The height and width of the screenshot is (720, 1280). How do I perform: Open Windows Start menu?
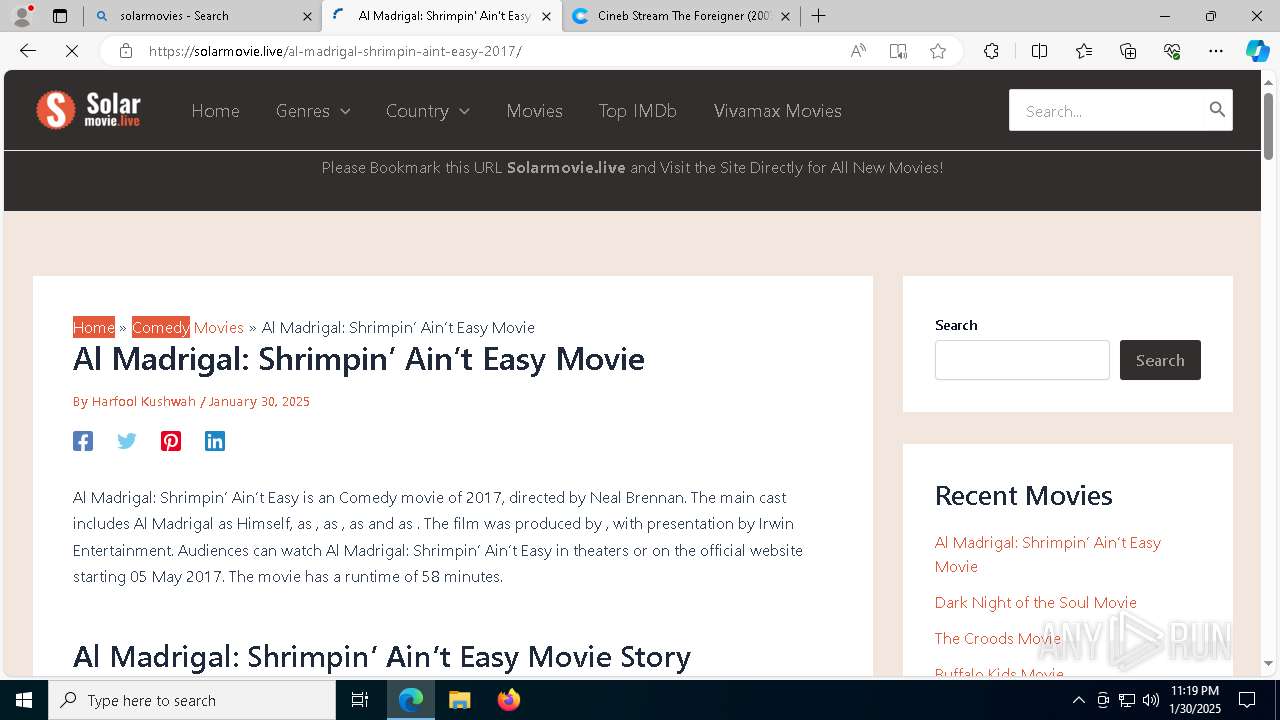point(24,700)
